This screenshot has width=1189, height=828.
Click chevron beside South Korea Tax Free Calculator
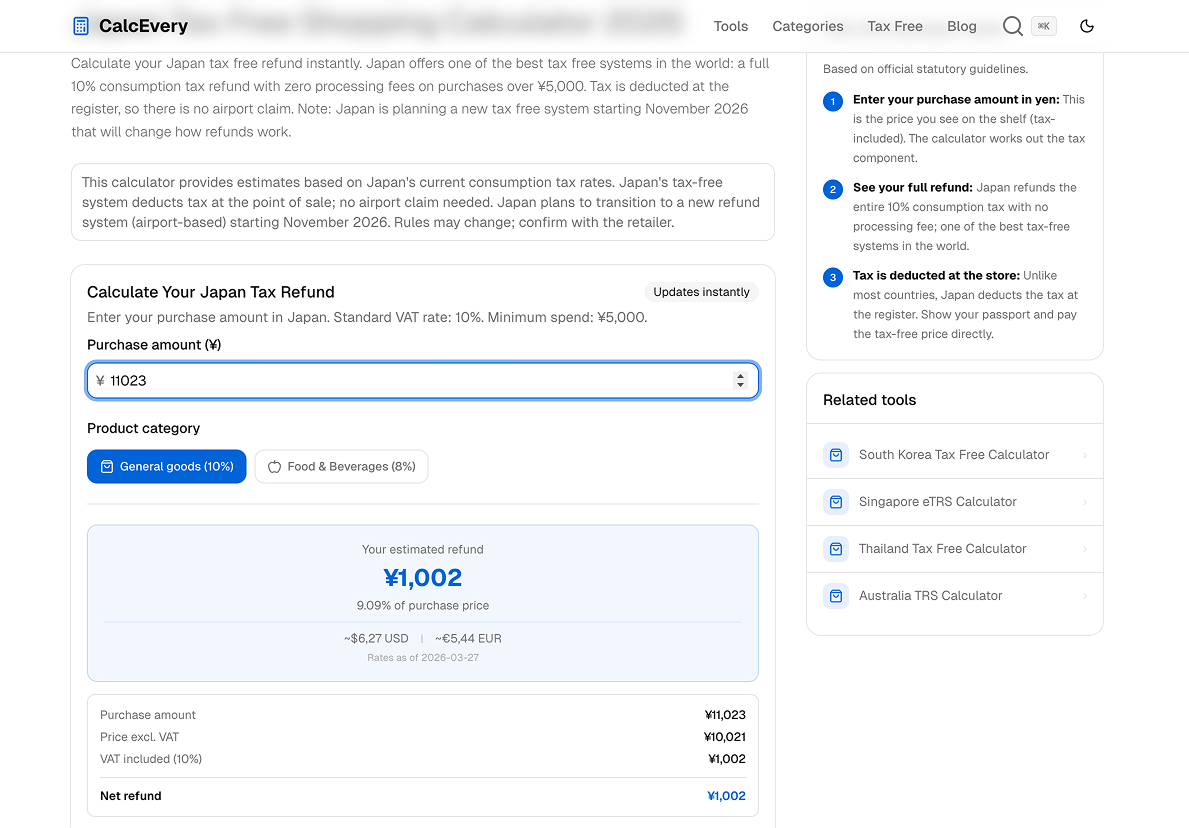(x=1085, y=455)
